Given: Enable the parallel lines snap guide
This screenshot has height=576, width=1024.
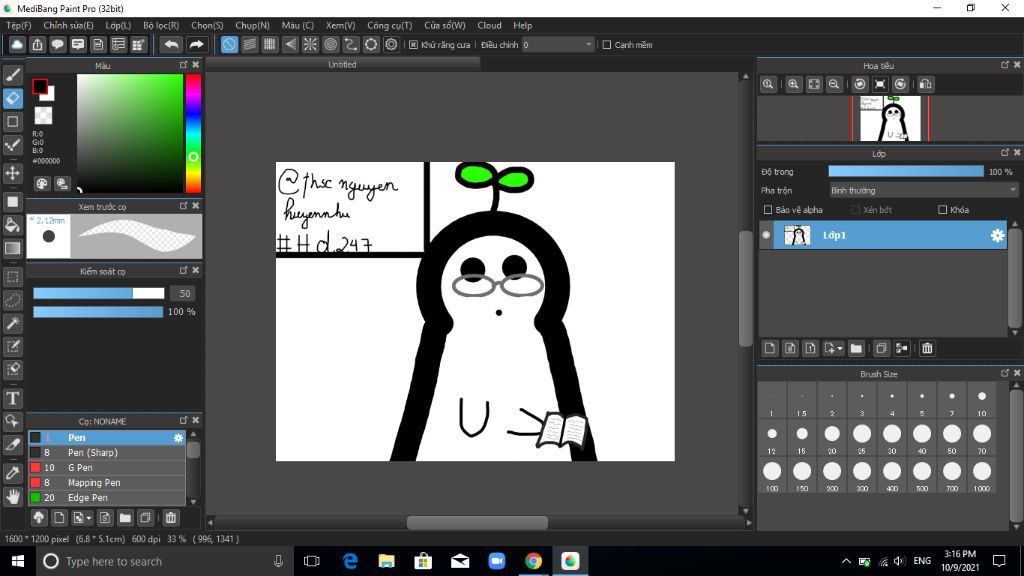Looking at the screenshot, I should (x=249, y=44).
